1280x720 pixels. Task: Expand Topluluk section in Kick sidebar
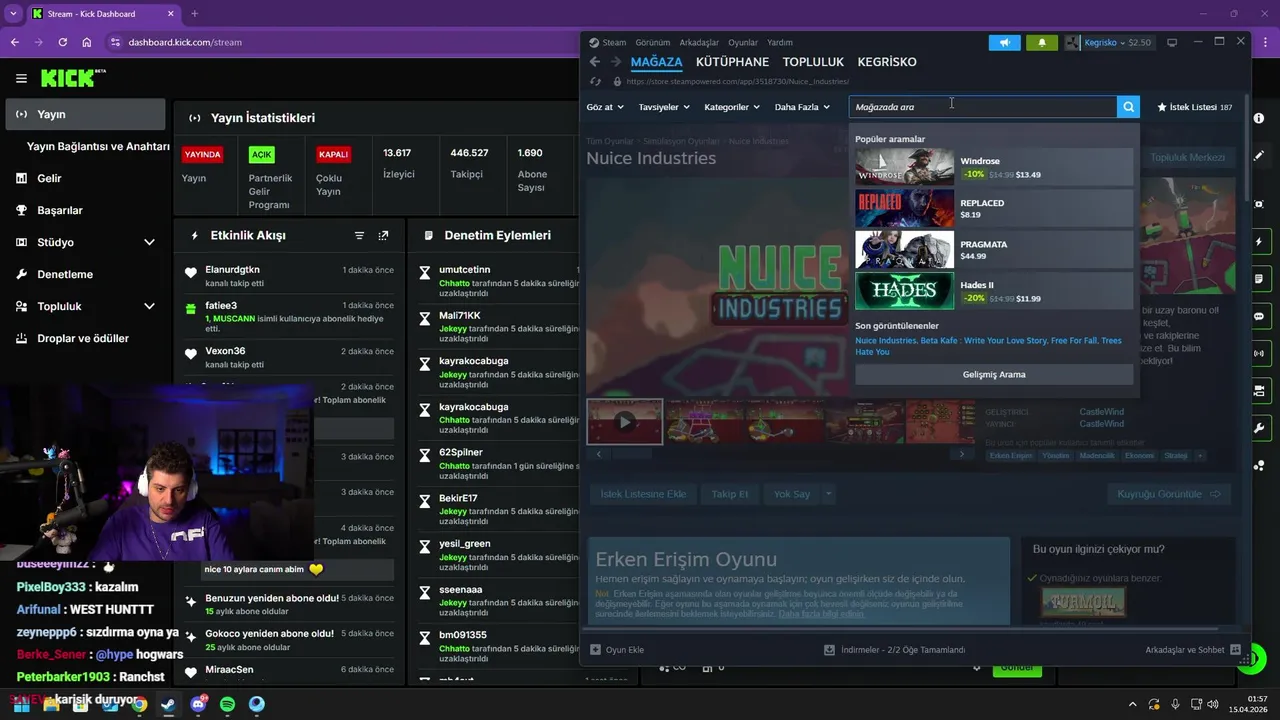tap(149, 306)
